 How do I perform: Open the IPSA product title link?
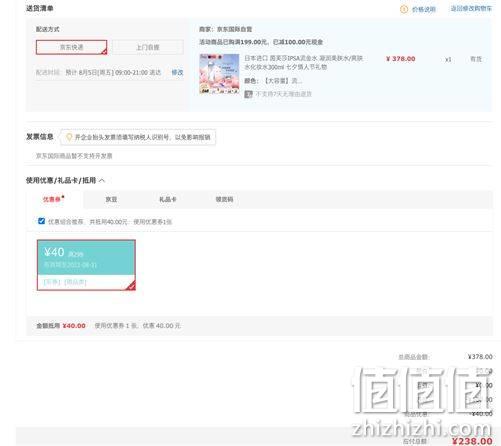pos(304,62)
